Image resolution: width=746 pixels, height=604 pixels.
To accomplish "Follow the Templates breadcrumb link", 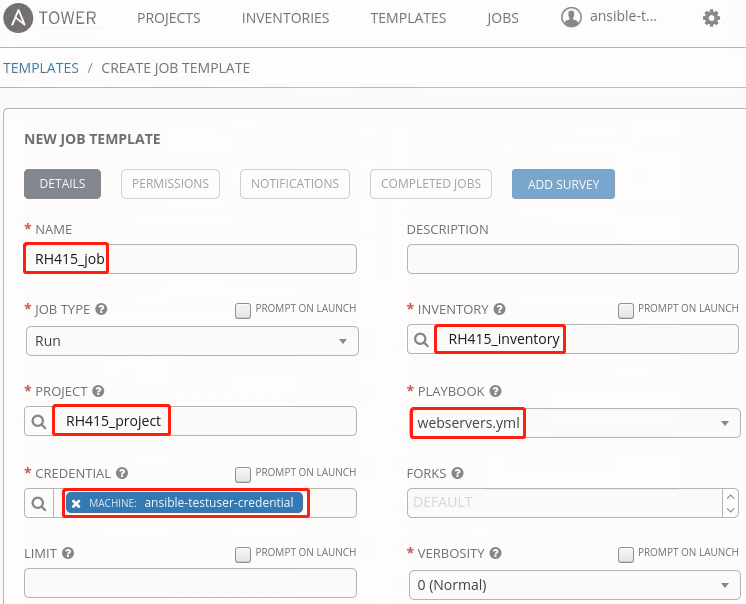I will [x=41, y=68].
